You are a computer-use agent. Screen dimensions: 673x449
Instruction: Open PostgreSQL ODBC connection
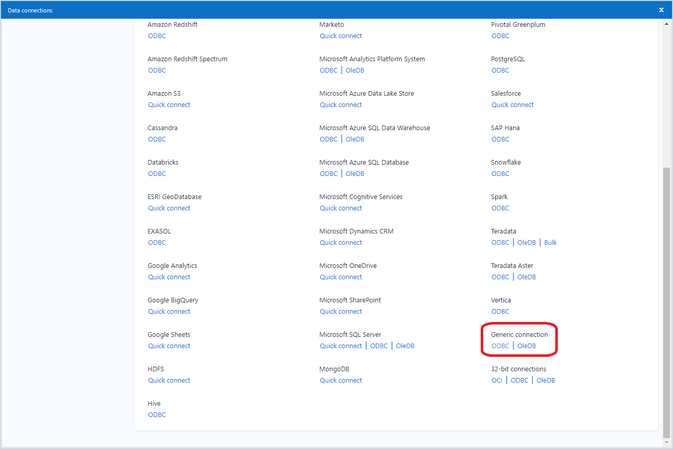point(500,70)
